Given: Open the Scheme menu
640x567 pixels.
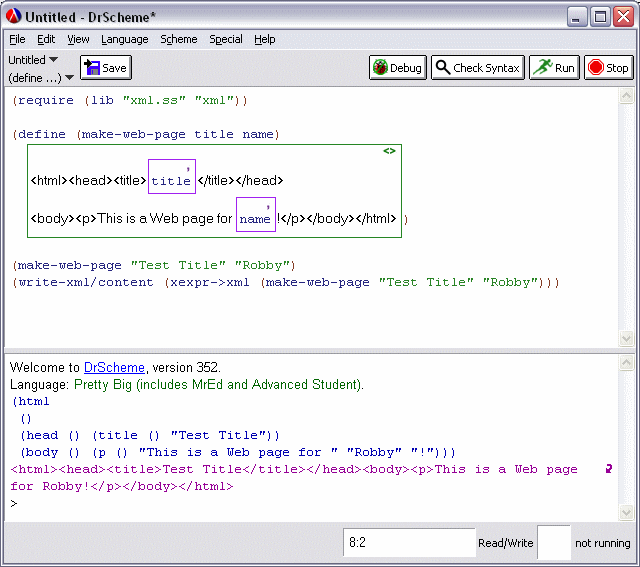Looking at the screenshot, I should [178, 39].
